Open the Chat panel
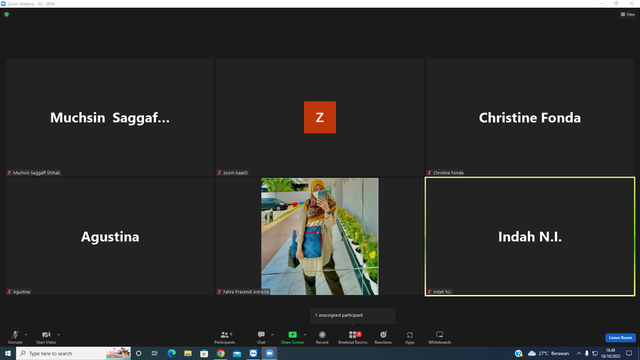 coord(261,337)
